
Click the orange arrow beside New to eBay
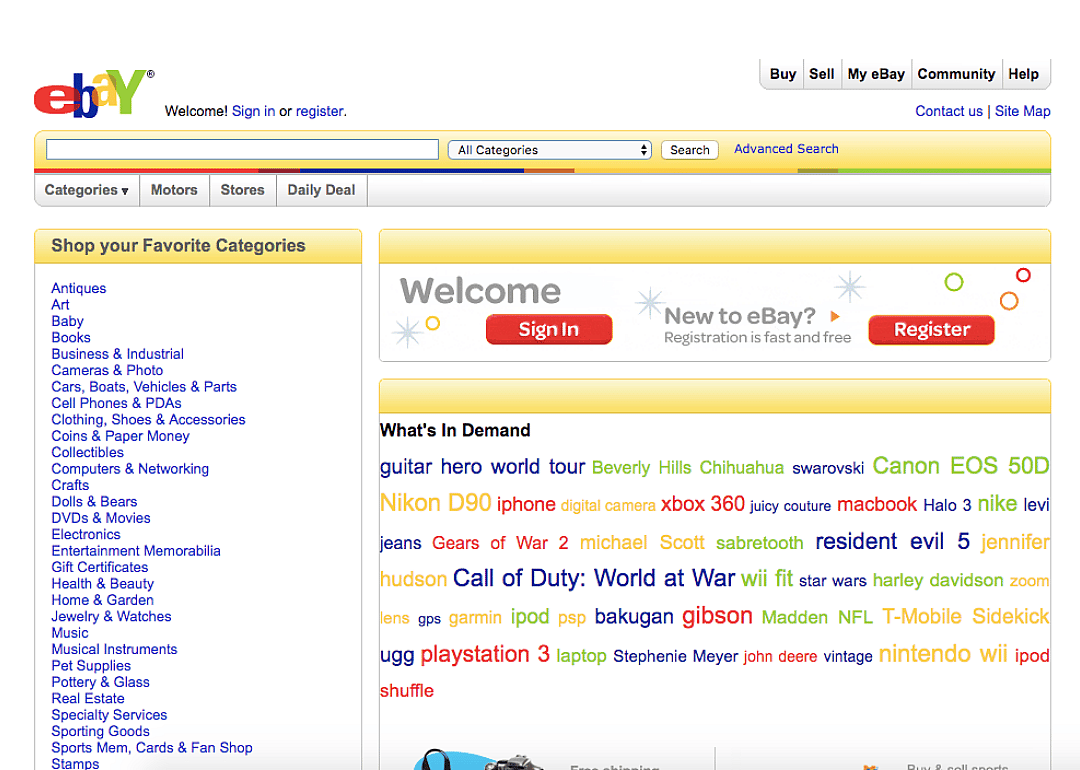tap(835, 316)
